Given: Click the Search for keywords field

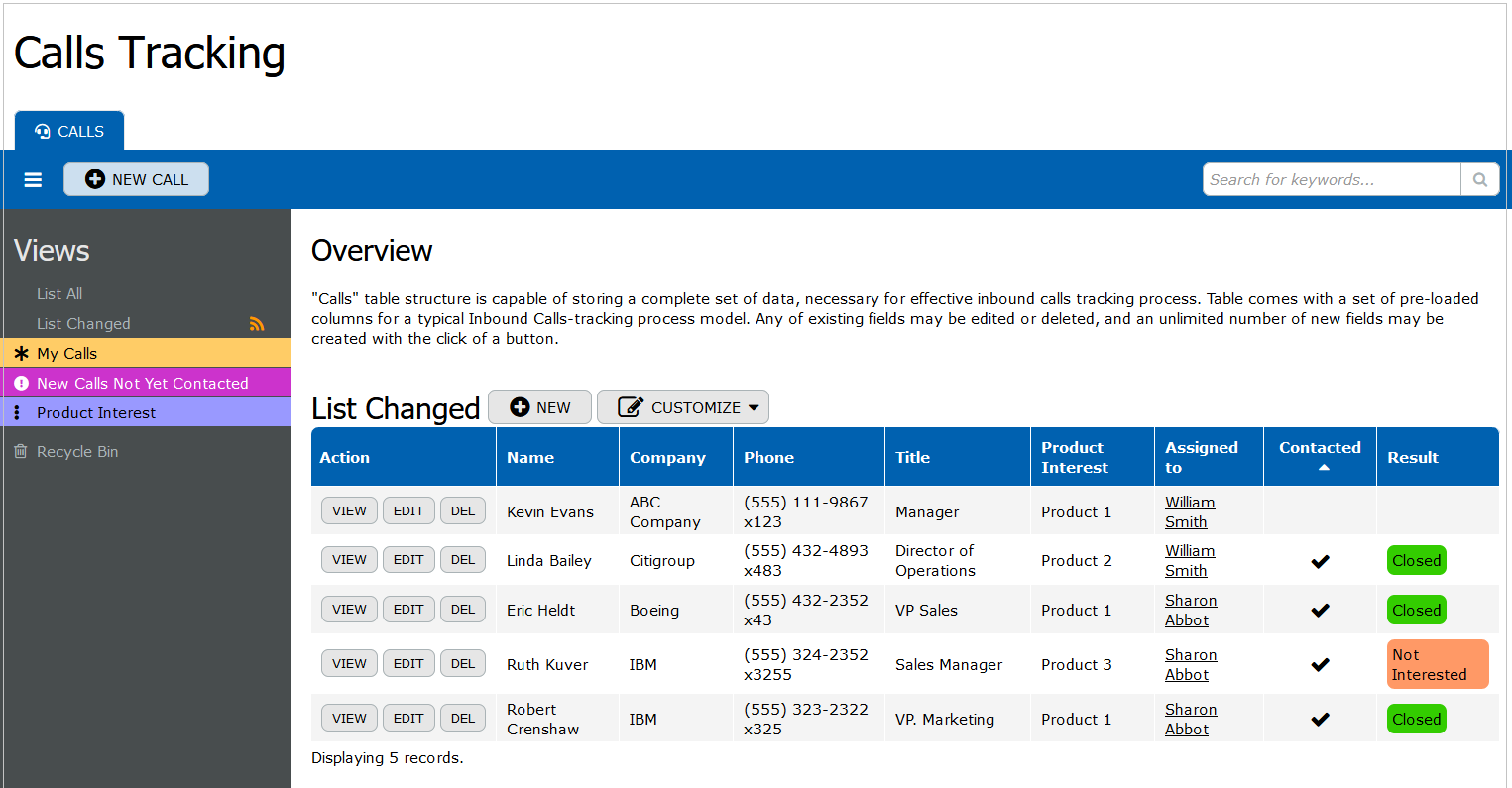Looking at the screenshot, I should pos(1331,179).
